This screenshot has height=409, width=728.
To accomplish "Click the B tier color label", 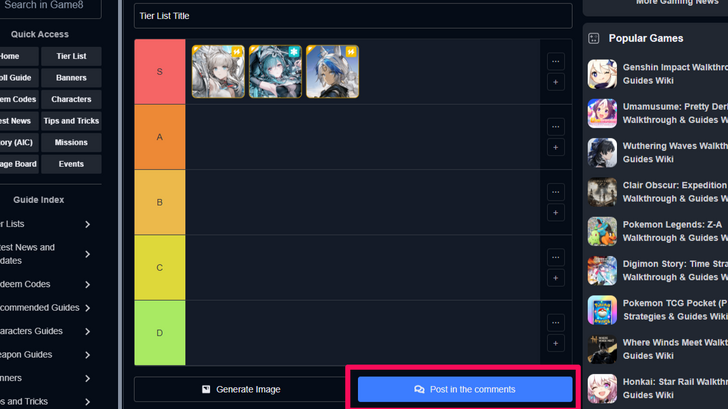I will [160, 202].
